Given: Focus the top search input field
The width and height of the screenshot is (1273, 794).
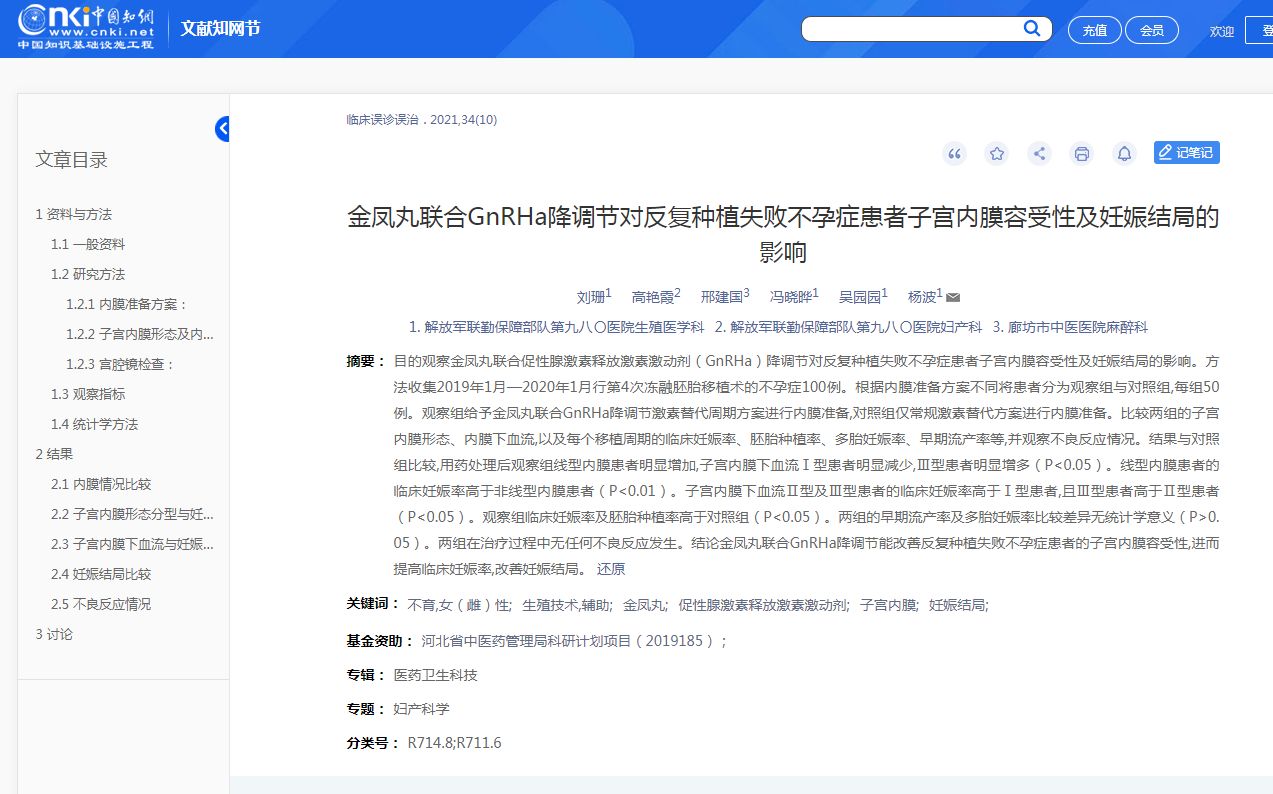Looking at the screenshot, I should pyautogui.click(x=910, y=29).
